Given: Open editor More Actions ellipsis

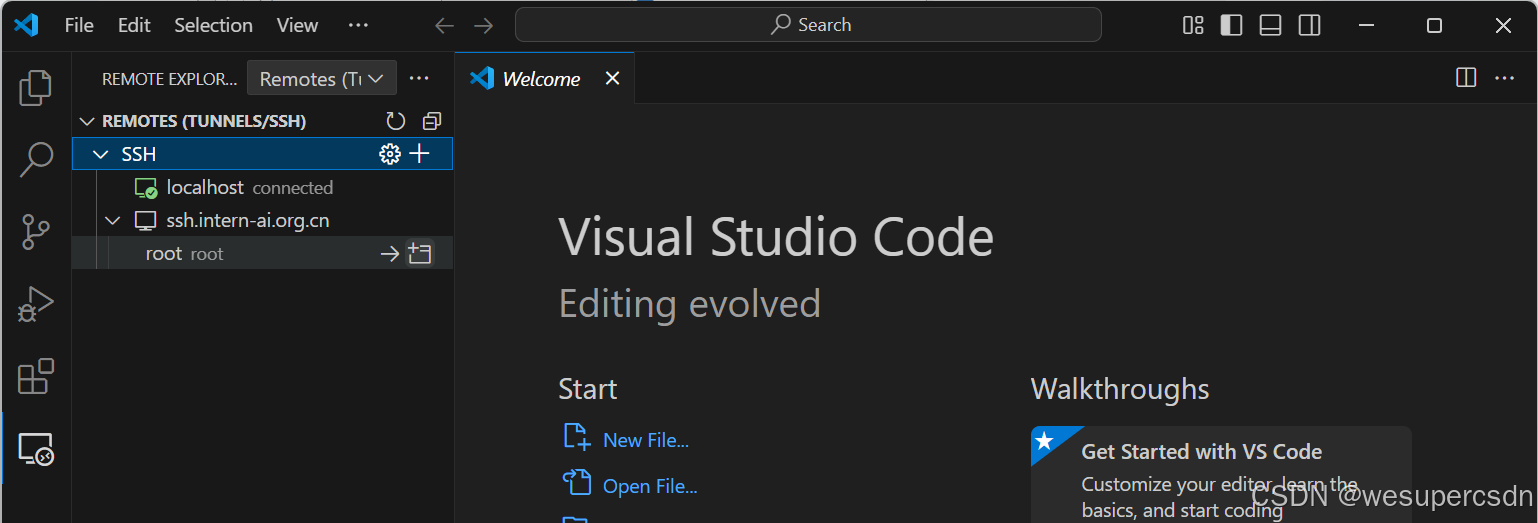Looking at the screenshot, I should tap(1505, 78).
